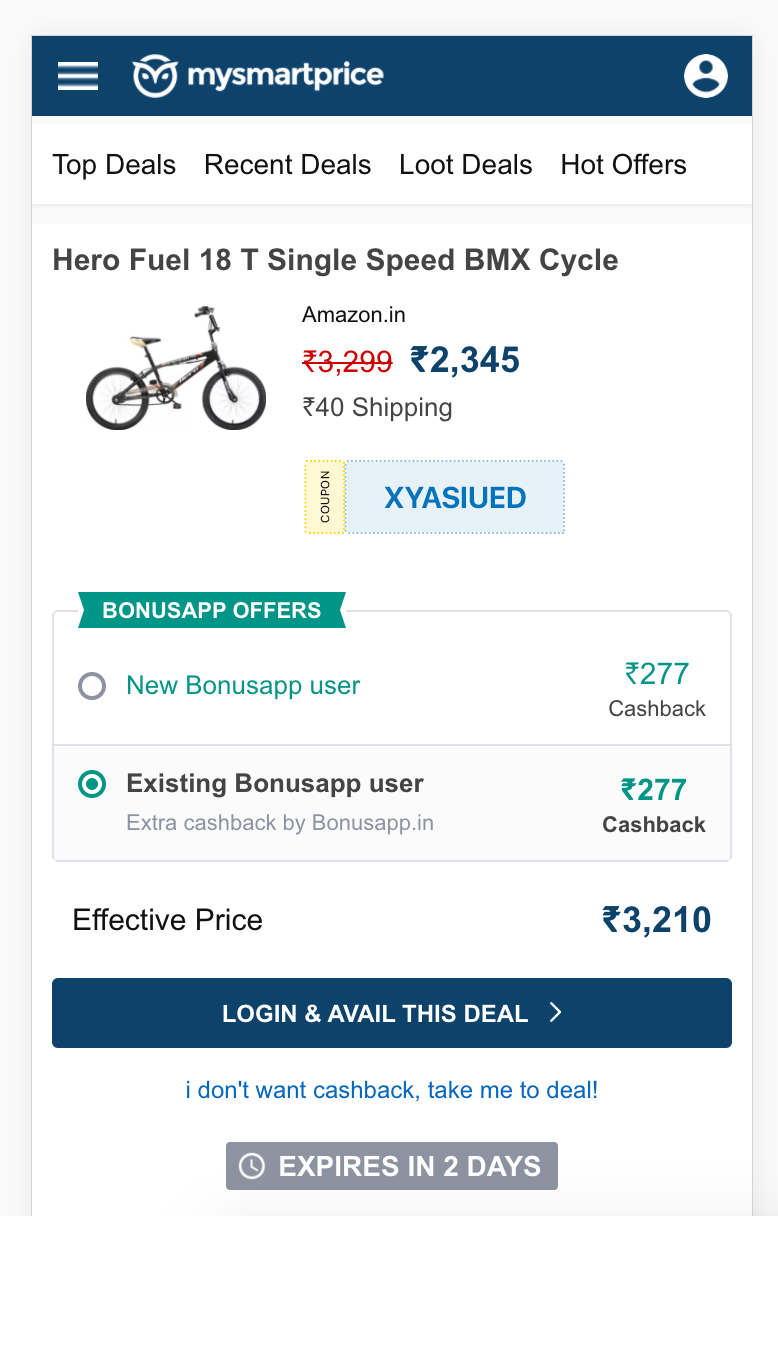778x1350 pixels.
Task: Select the New Bonusapp user radio button
Action: click(x=92, y=686)
